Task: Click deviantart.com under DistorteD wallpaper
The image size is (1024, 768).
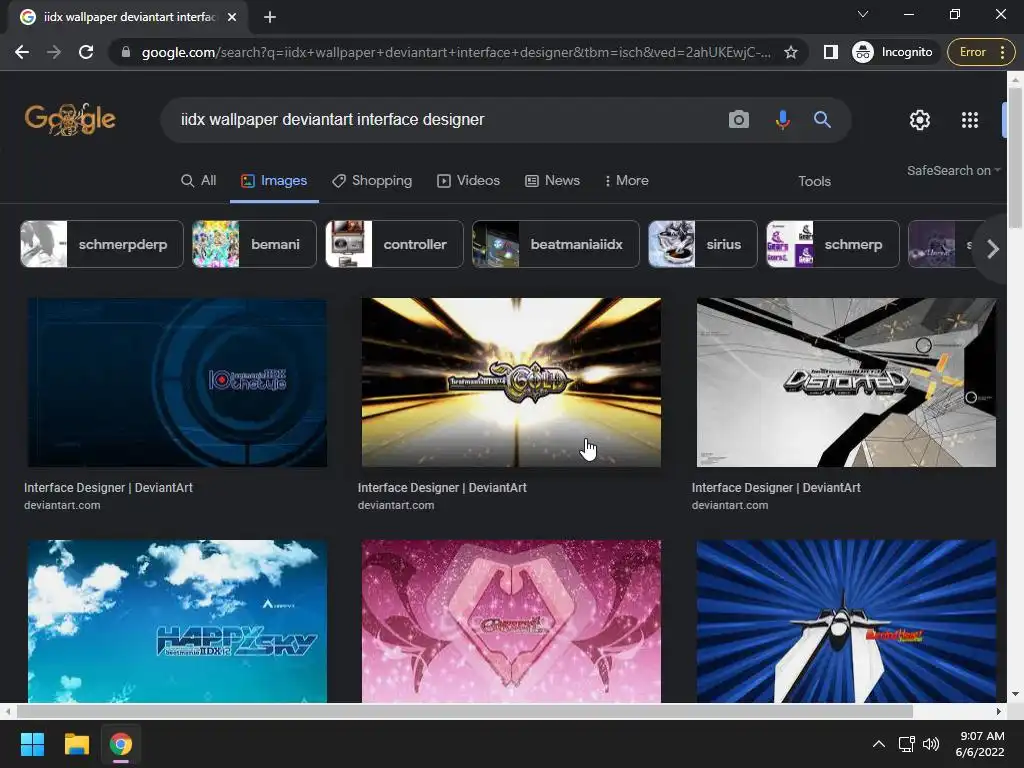Action: point(729,505)
